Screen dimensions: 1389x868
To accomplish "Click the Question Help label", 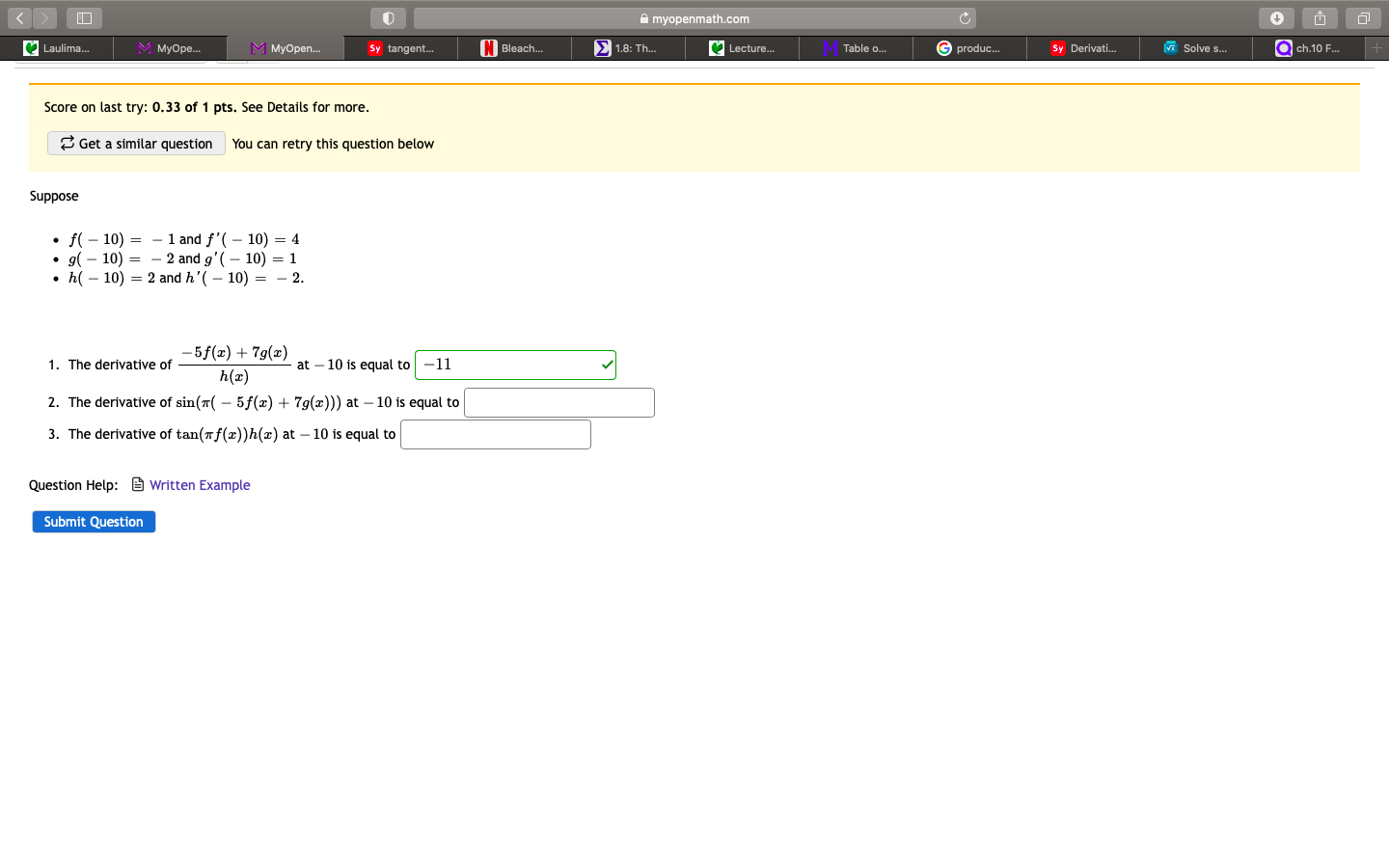I will point(73,485).
